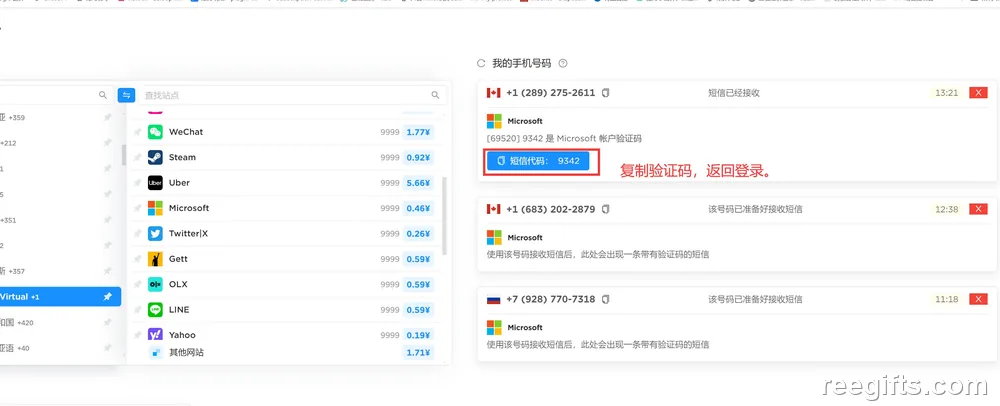The width and height of the screenshot is (1000, 406).
Task: Buy Microsoft number for 0.46¥
Action: [418, 208]
